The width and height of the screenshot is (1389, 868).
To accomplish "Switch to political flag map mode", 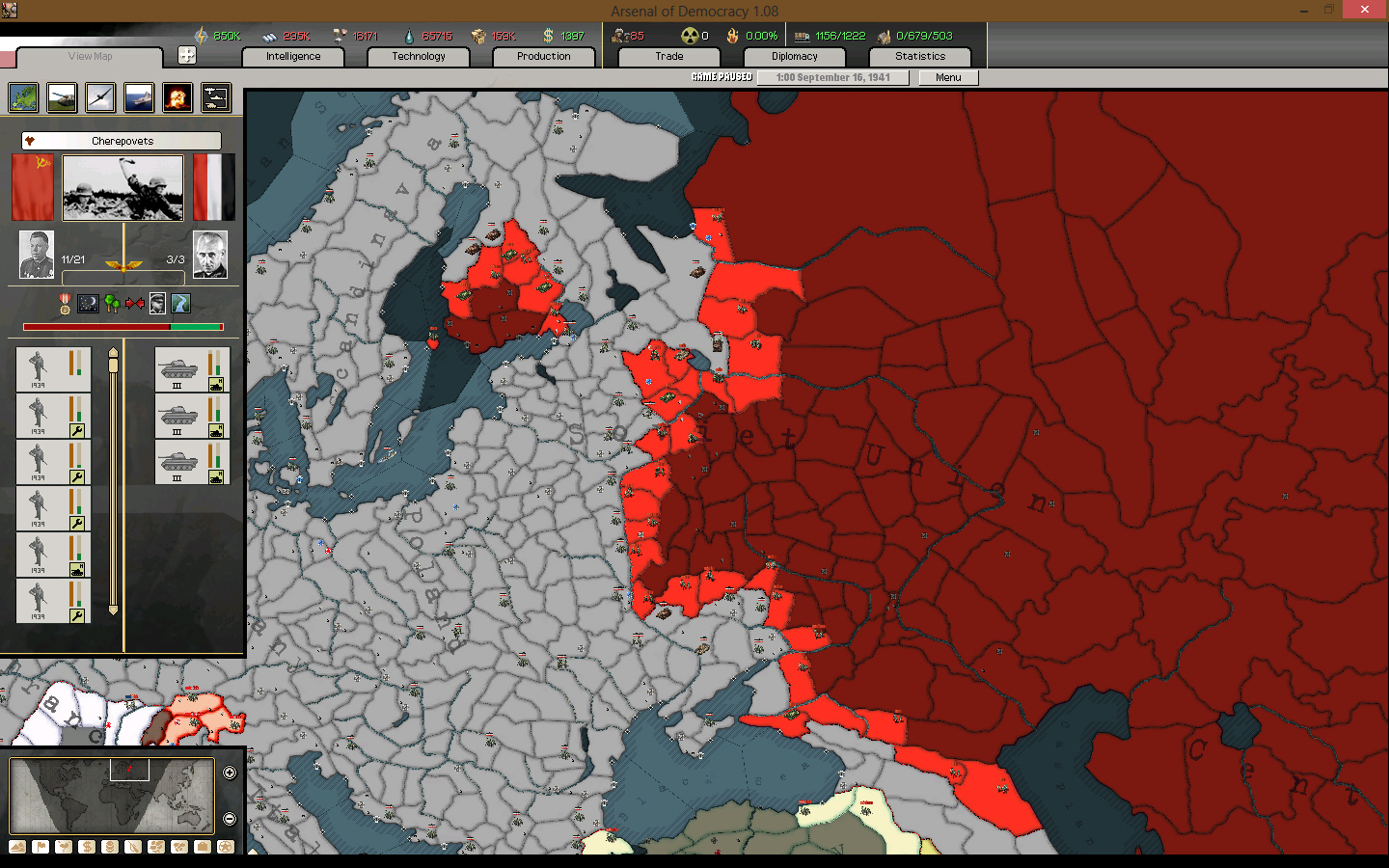I will pyautogui.click(x=41, y=847).
